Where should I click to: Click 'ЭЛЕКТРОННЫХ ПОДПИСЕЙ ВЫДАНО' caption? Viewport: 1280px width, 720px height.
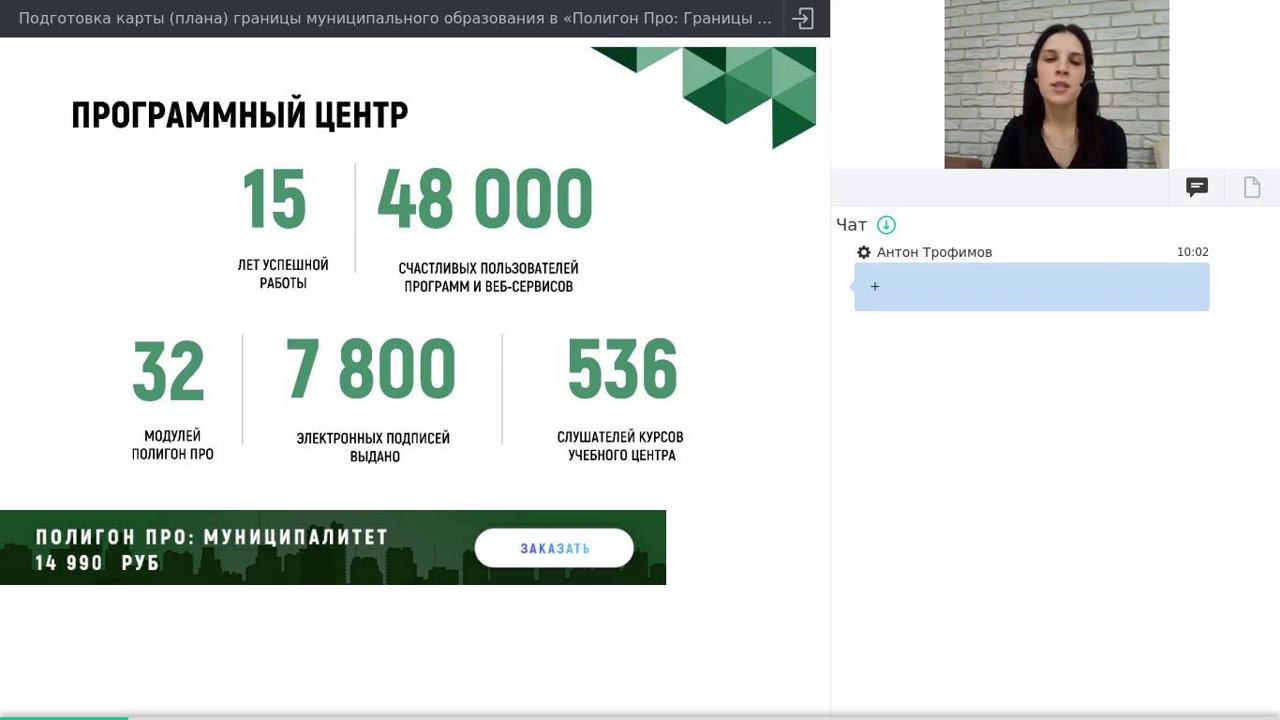tap(374, 447)
